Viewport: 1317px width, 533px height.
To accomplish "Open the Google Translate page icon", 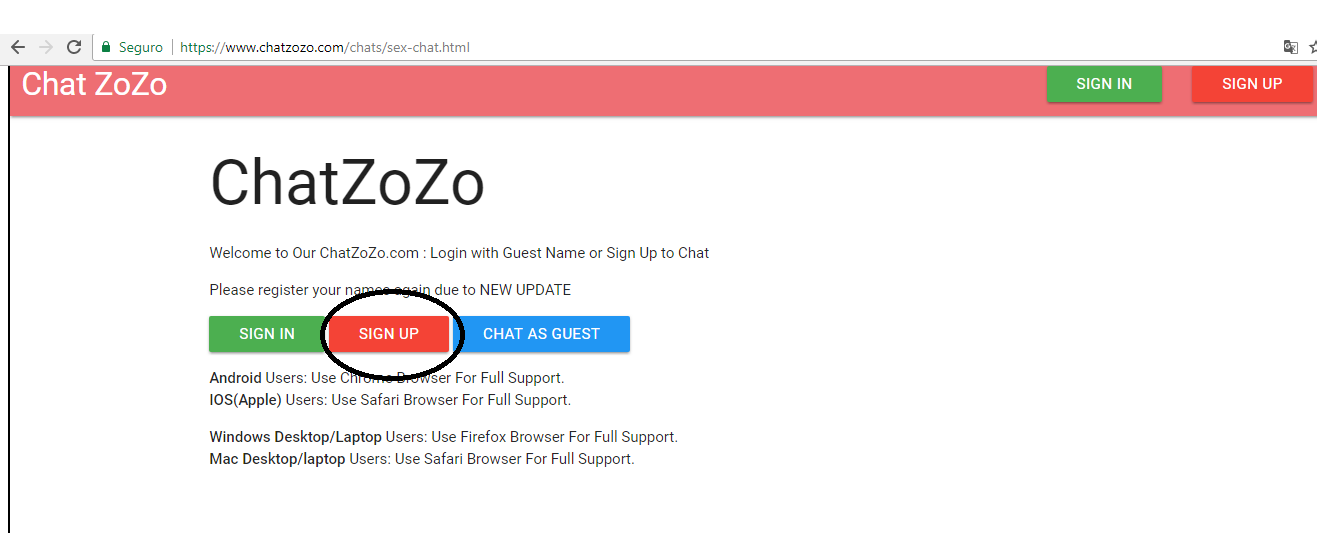I will pos(1291,47).
